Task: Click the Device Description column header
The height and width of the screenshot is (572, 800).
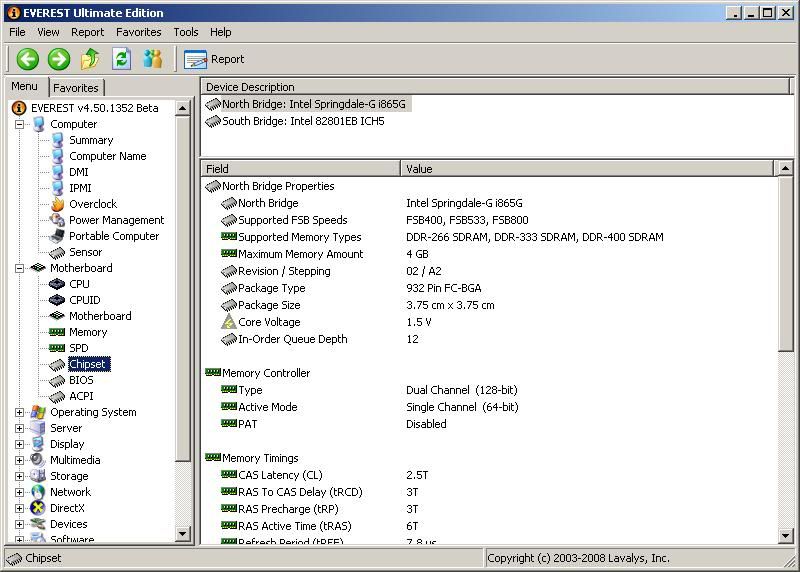Action: (495, 87)
